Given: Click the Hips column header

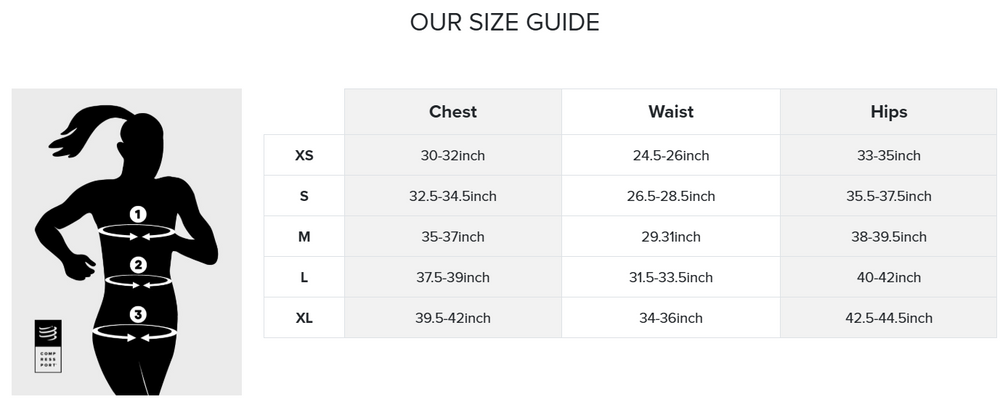Looking at the screenshot, I should pyautogui.click(x=888, y=112).
